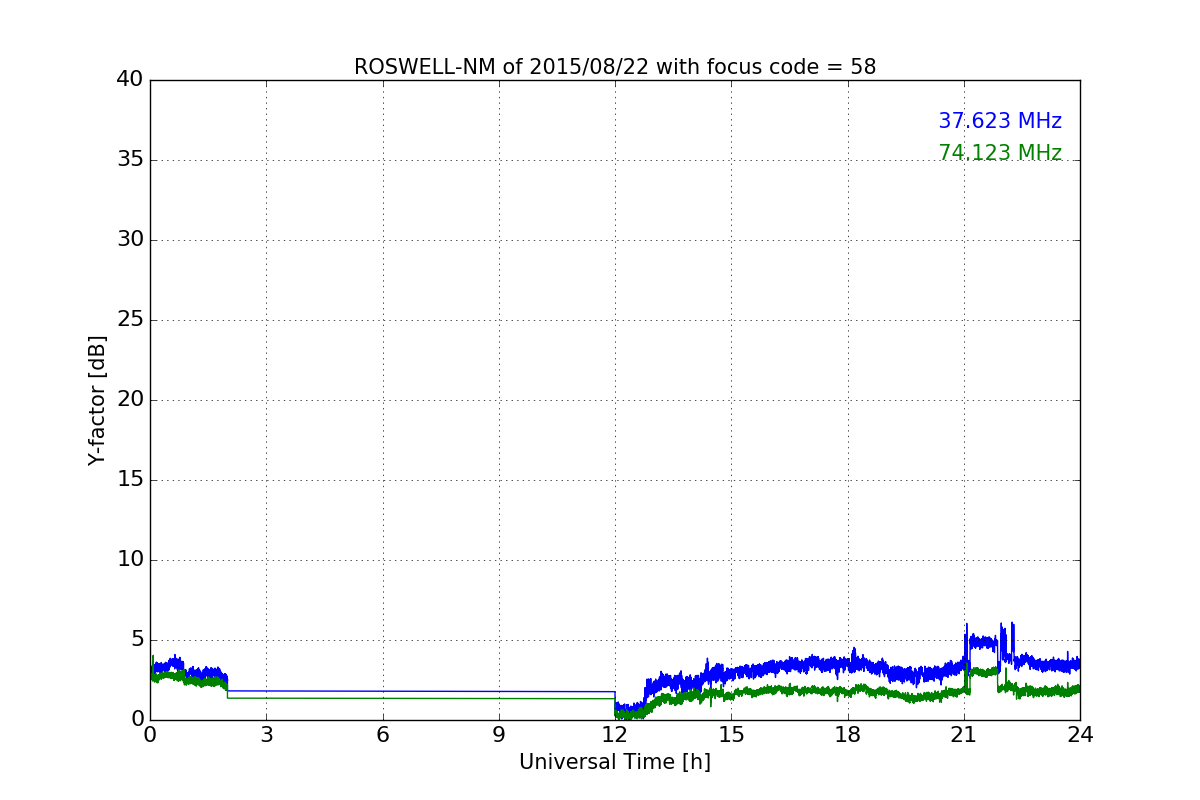Click y-axis tick label '30'

click(130, 239)
